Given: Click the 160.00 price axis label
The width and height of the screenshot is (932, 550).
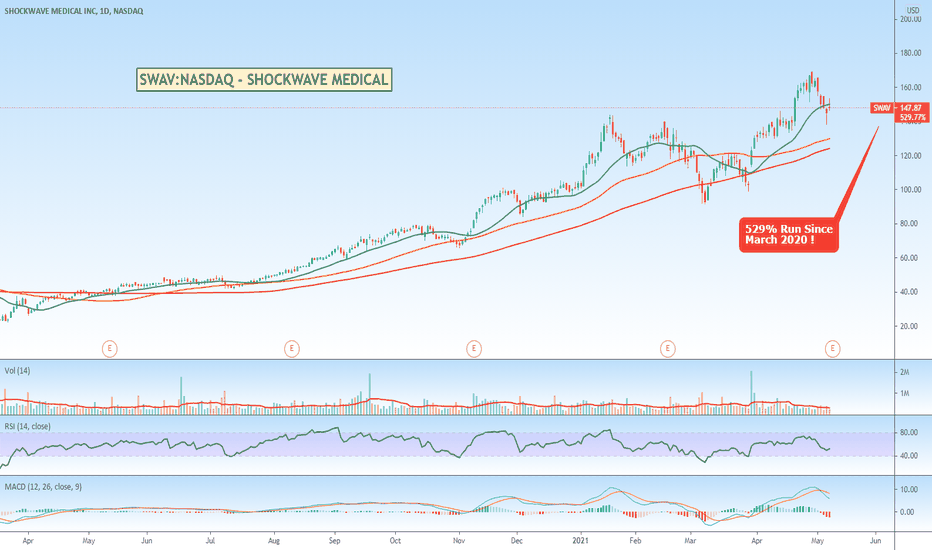Looking at the screenshot, I should pos(911,87).
